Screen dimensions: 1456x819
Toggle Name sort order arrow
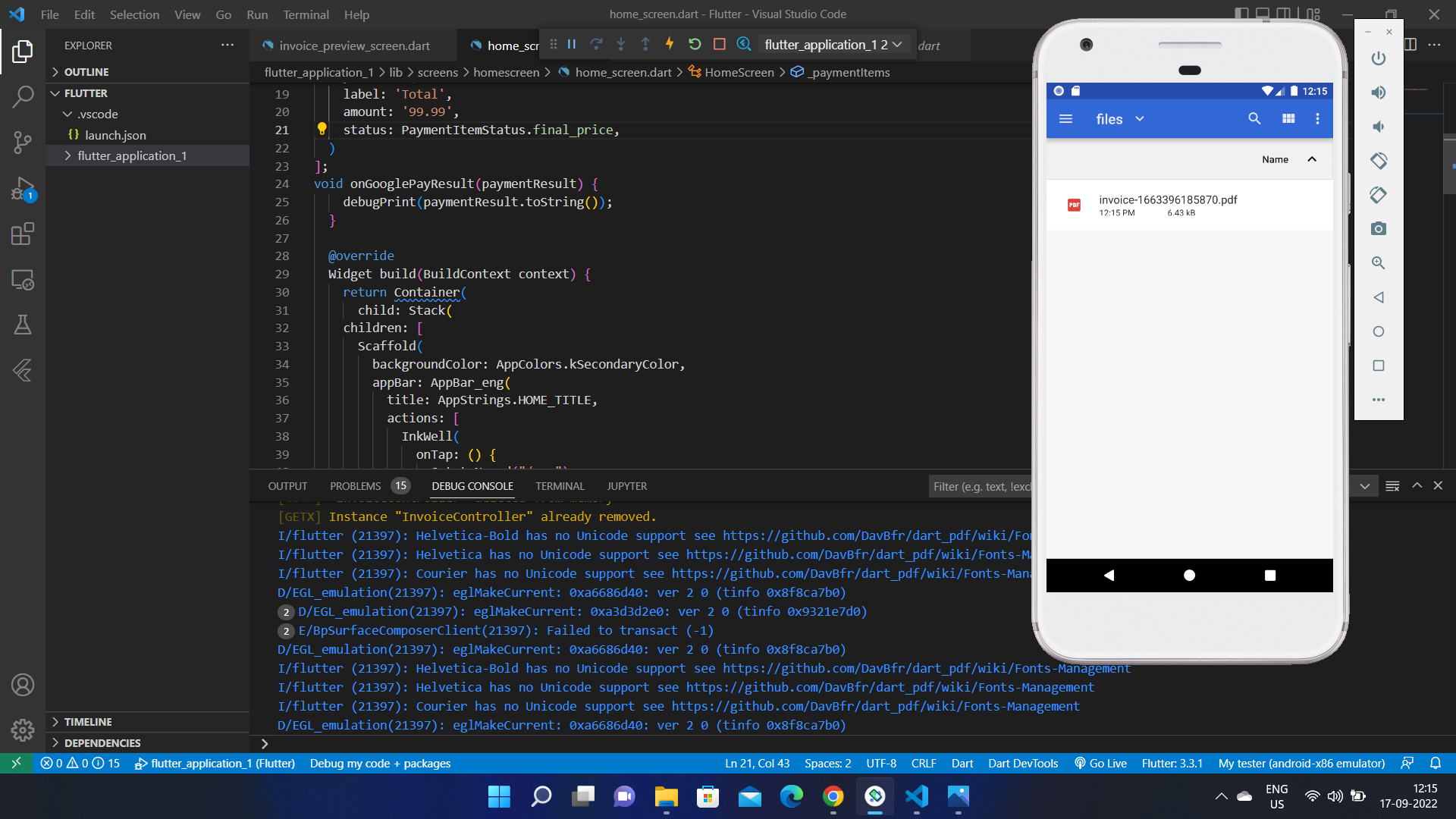1312,159
